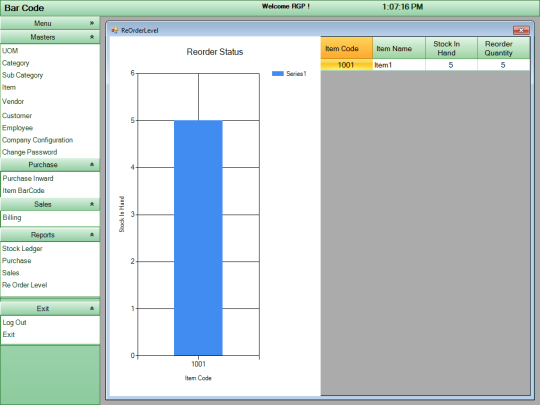Select Stock In Hand value 5 cell
This screenshot has height=405, width=540.
pos(451,65)
